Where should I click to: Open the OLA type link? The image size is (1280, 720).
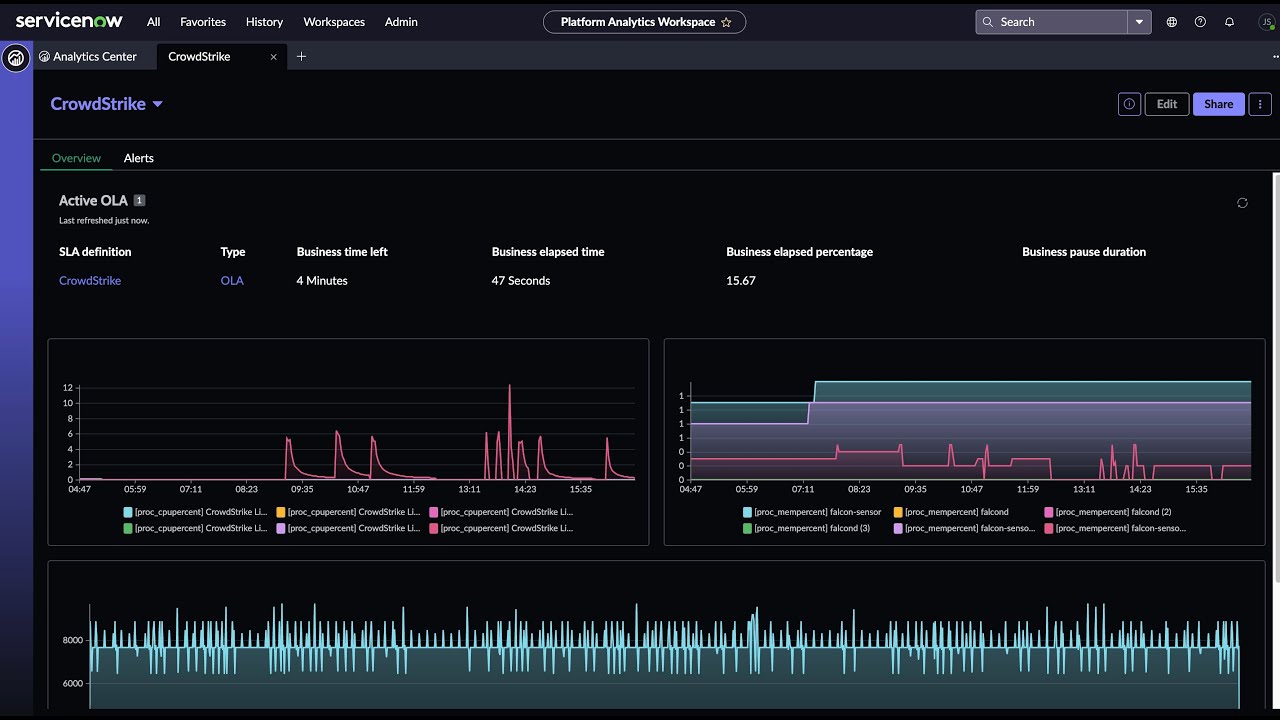pyautogui.click(x=232, y=281)
